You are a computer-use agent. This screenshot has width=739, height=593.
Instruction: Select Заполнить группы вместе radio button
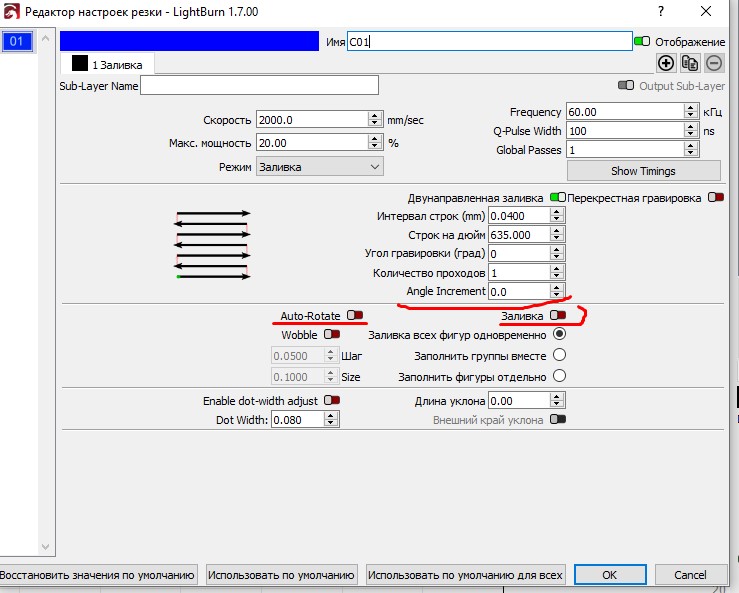(559, 355)
